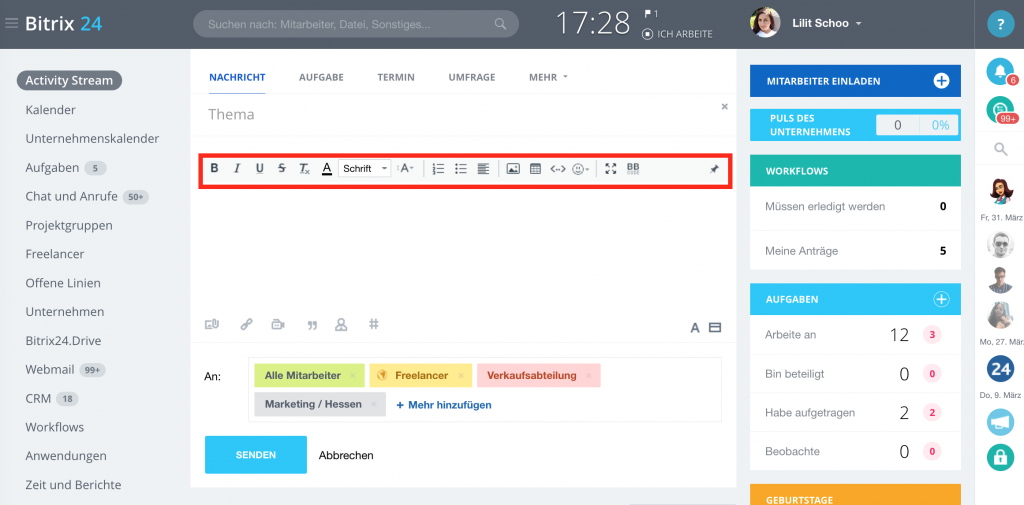Open Chat und Anrufe
This screenshot has height=505, width=1024.
pyautogui.click(x=71, y=197)
